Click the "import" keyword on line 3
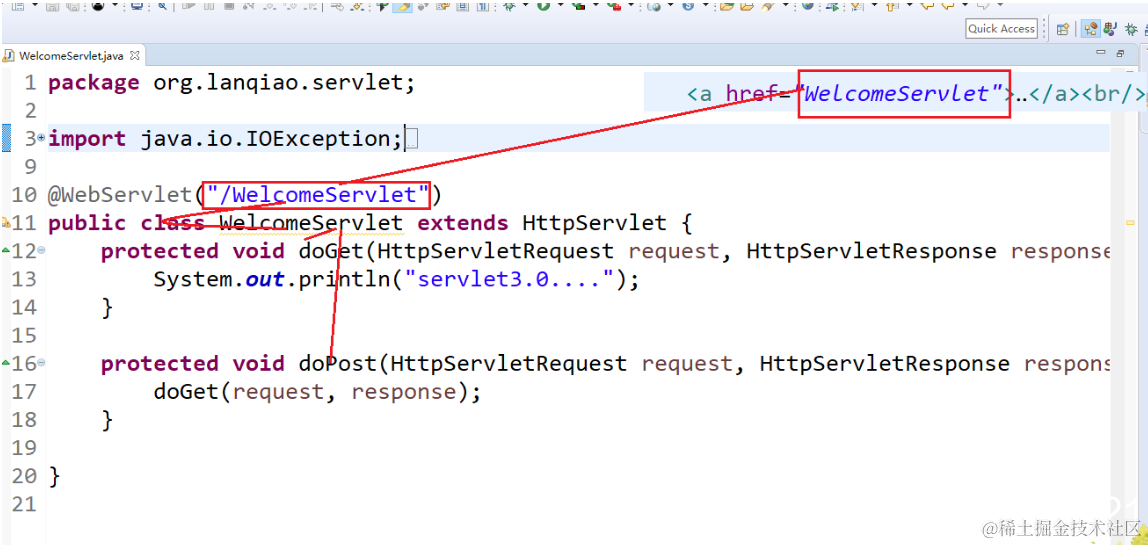 [x=86, y=138]
